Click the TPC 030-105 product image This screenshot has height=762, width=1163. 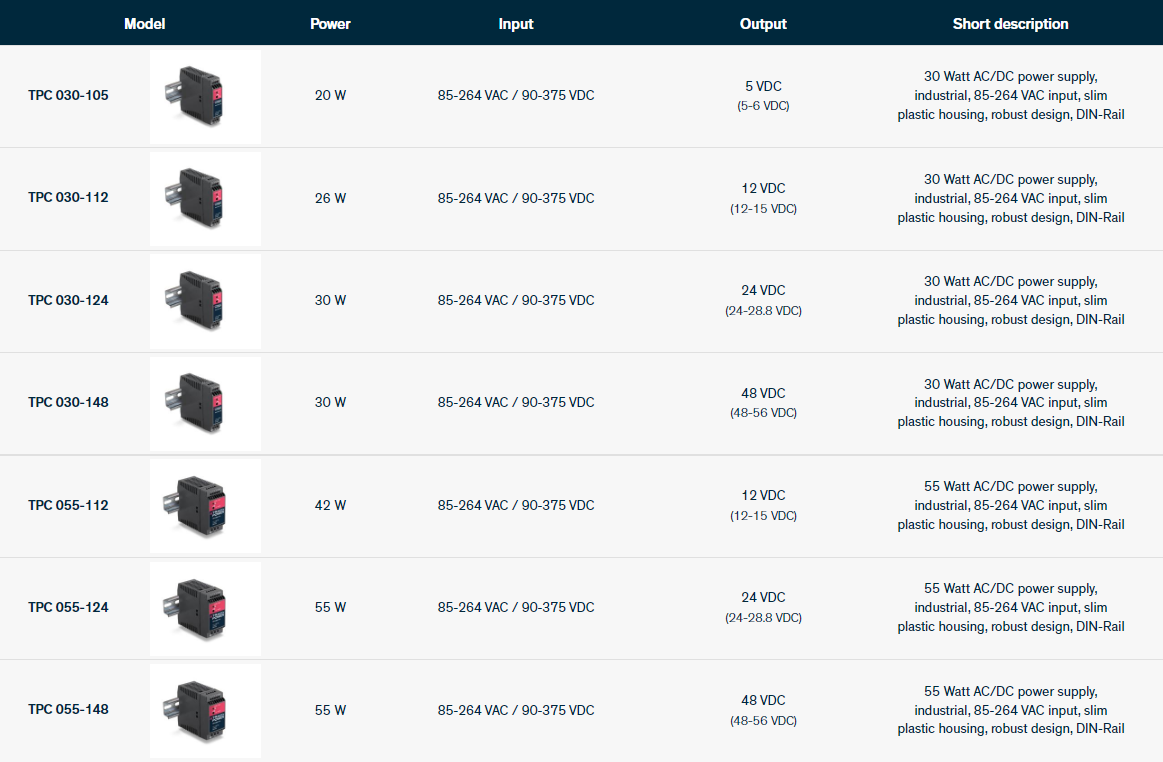[205, 96]
